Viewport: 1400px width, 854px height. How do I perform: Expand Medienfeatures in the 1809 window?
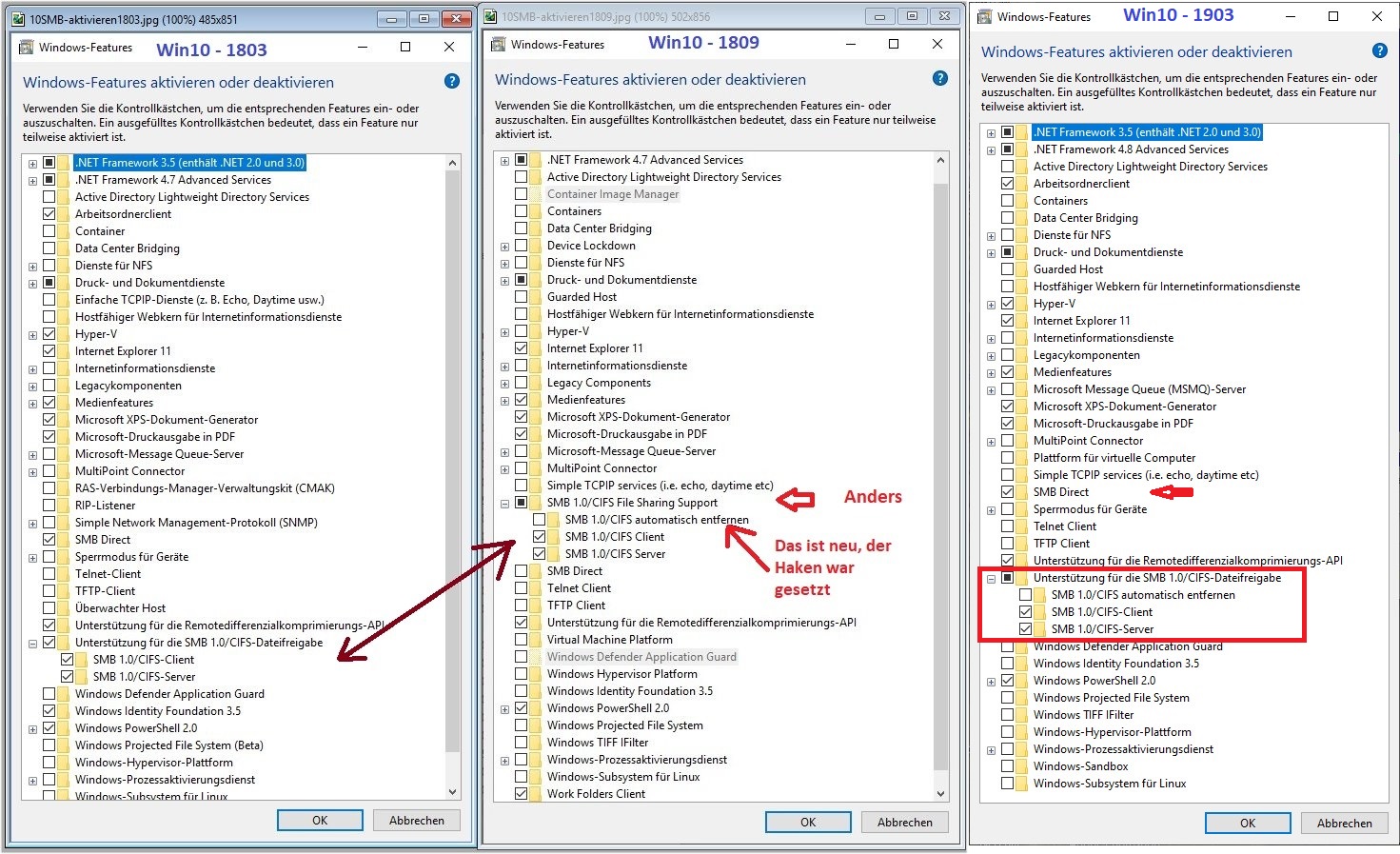(505, 401)
